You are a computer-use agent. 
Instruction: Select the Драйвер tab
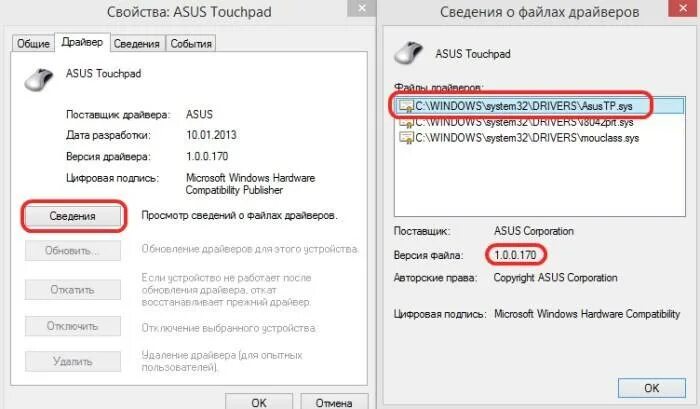(x=82, y=42)
